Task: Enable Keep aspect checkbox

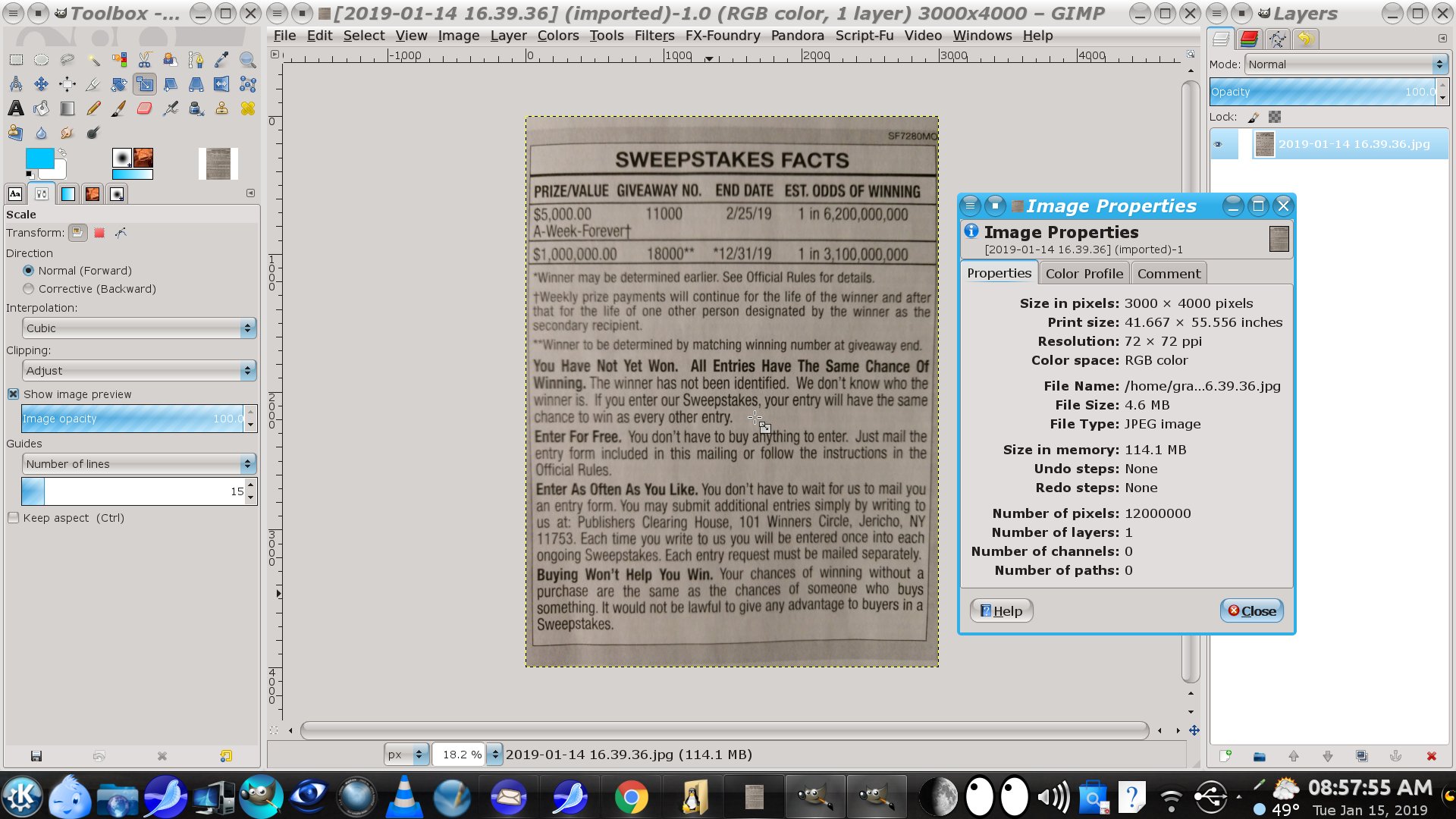Action: pos(14,518)
